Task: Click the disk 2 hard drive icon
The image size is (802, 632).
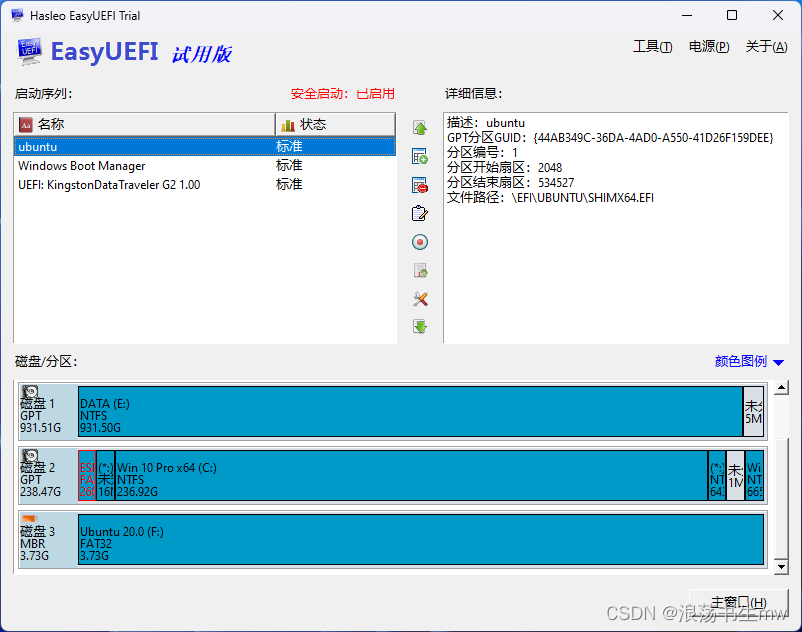Action: pos(30,456)
